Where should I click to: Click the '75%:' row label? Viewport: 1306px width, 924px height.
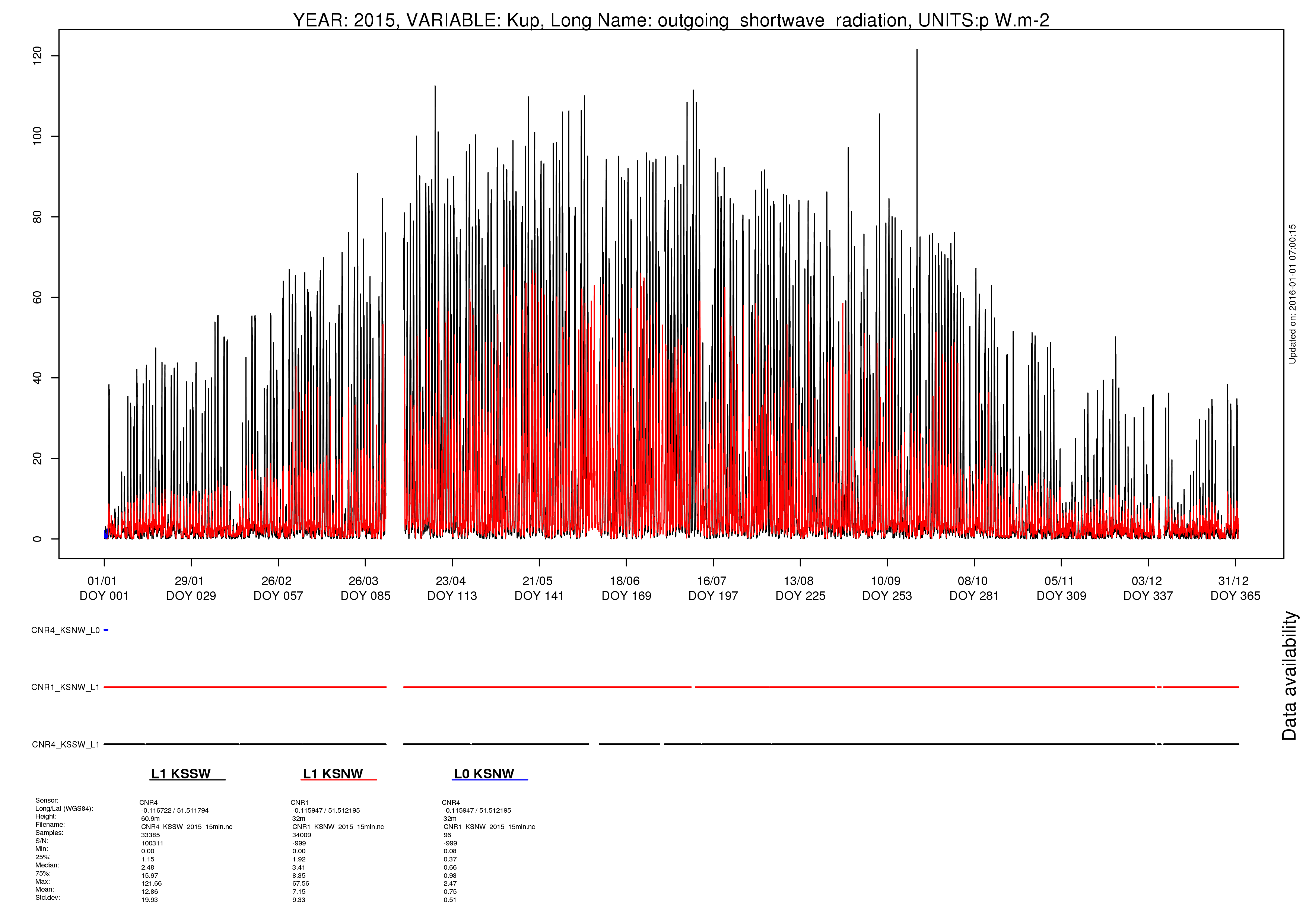click(43, 873)
